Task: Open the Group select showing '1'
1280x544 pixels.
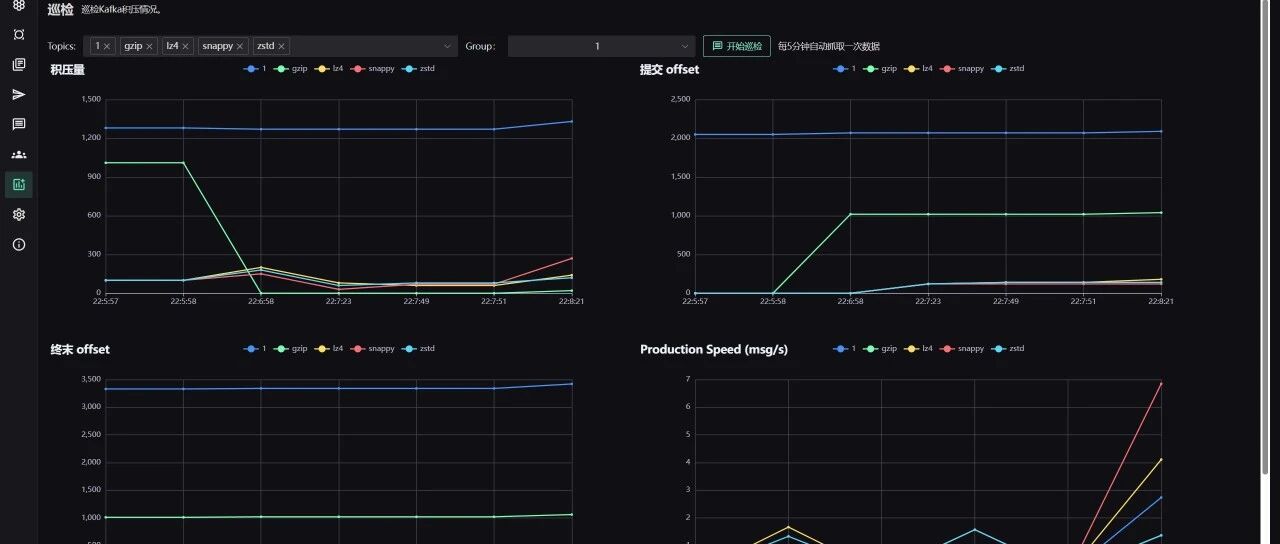Action: click(601, 46)
